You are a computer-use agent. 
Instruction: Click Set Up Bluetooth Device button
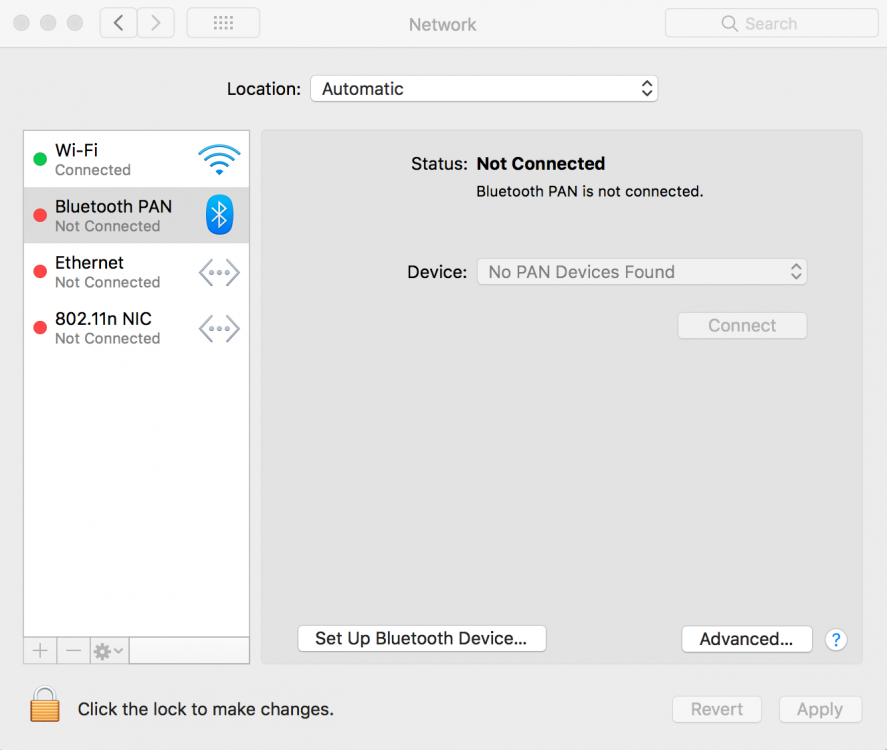click(x=421, y=639)
